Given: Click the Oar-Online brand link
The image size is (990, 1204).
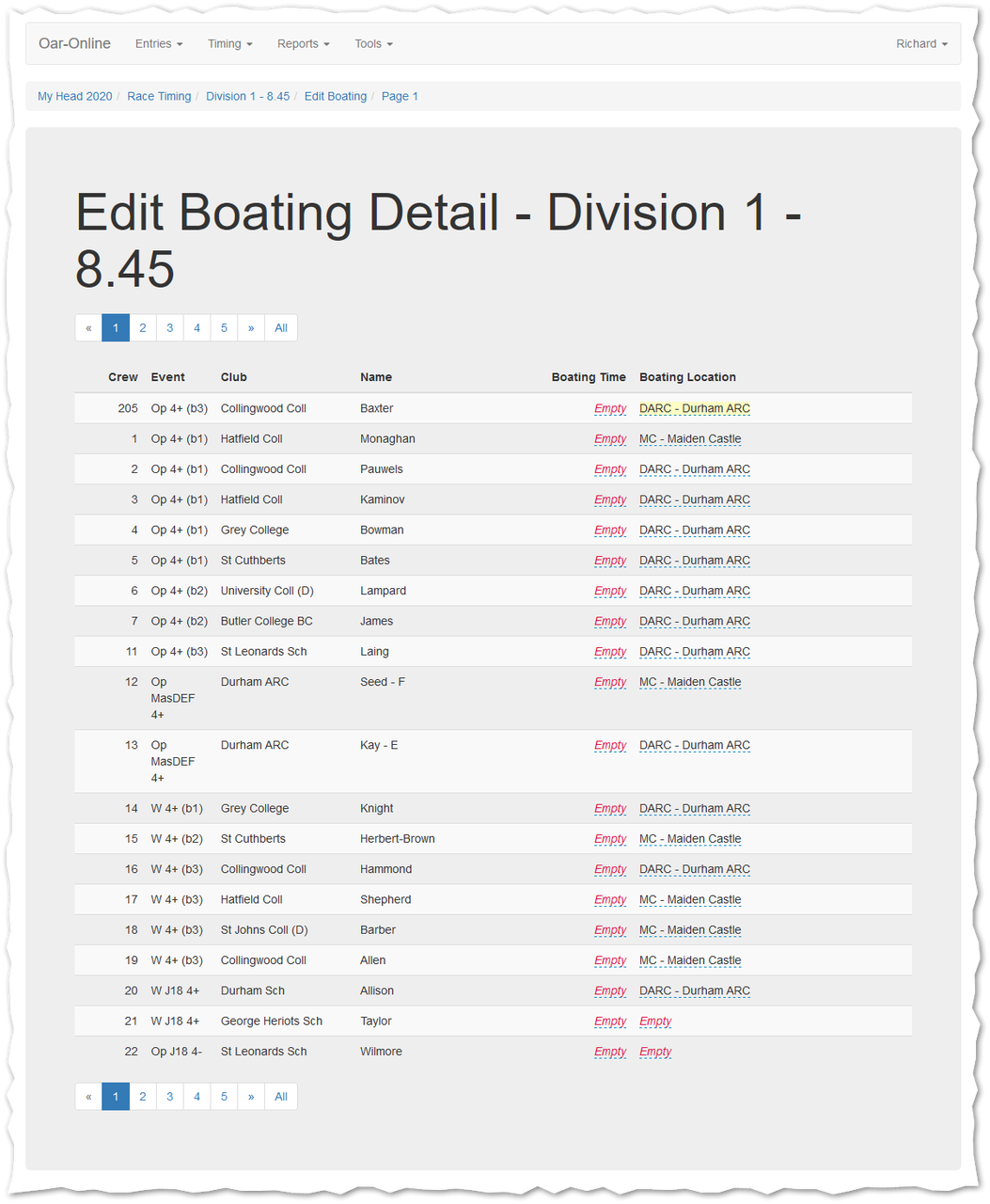Looking at the screenshot, I should point(74,44).
